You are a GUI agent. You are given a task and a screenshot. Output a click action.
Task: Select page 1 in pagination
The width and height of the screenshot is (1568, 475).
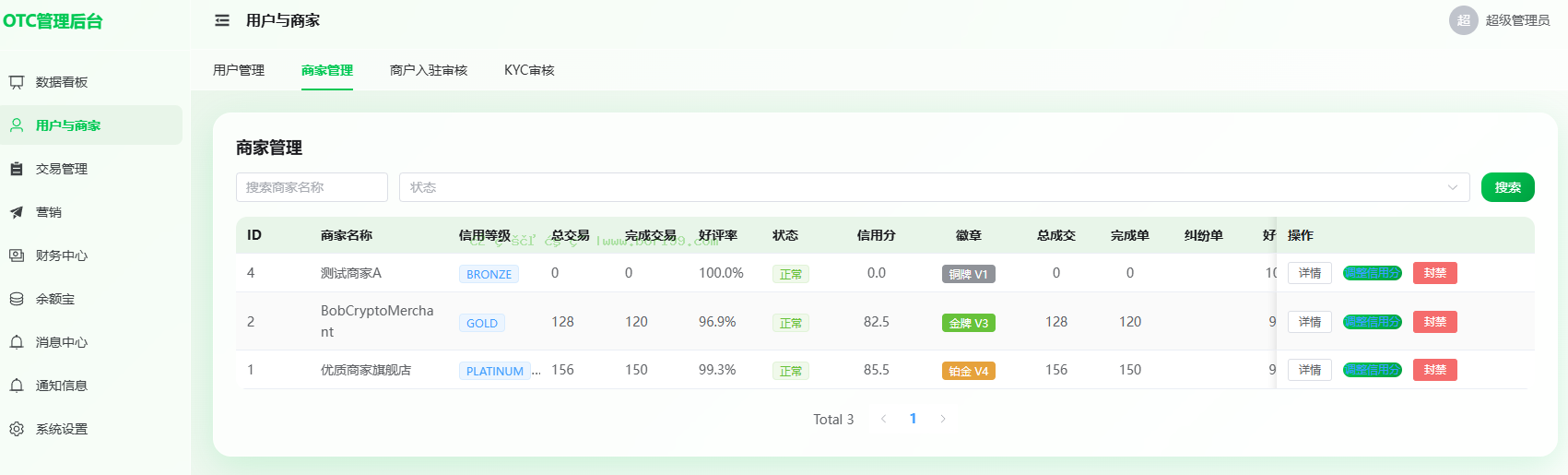click(913, 419)
